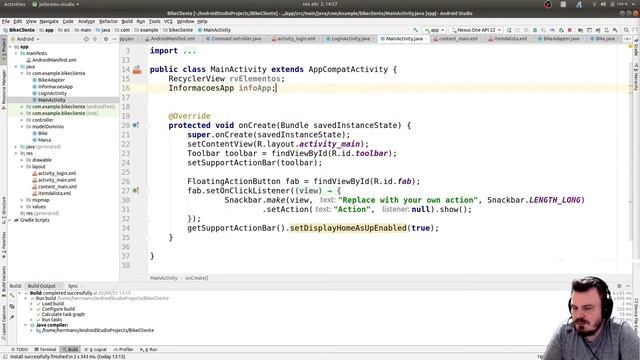This screenshot has height=360, width=640.
Task: Click the Search Everywhere magnifier icon
Action: pos(626,30)
